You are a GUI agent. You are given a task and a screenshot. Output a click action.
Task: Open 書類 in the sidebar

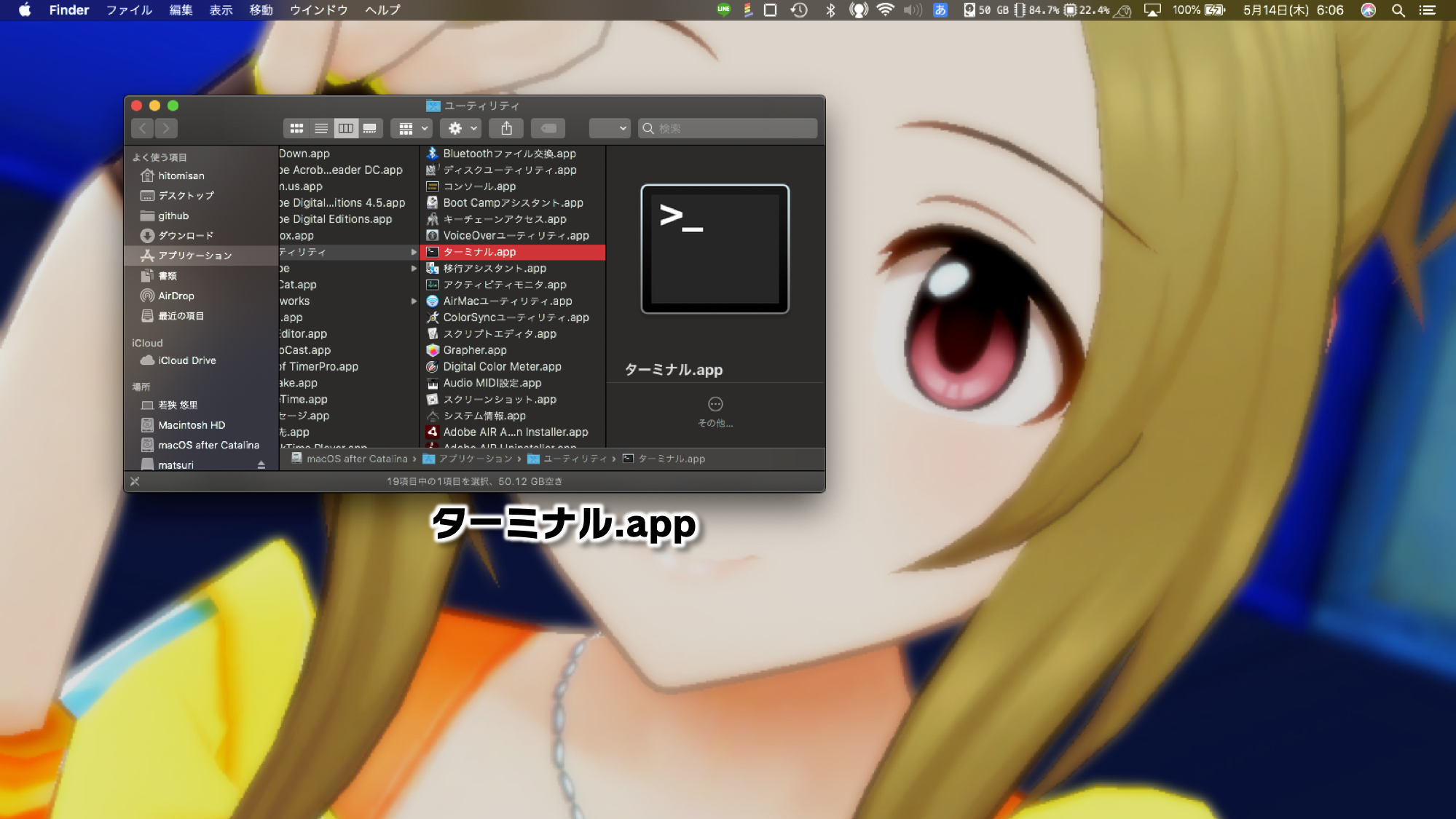201,276
